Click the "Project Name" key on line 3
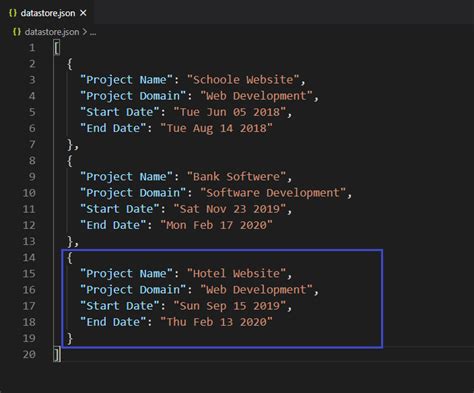Screen dimensions: 474x393 [x=126, y=80]
